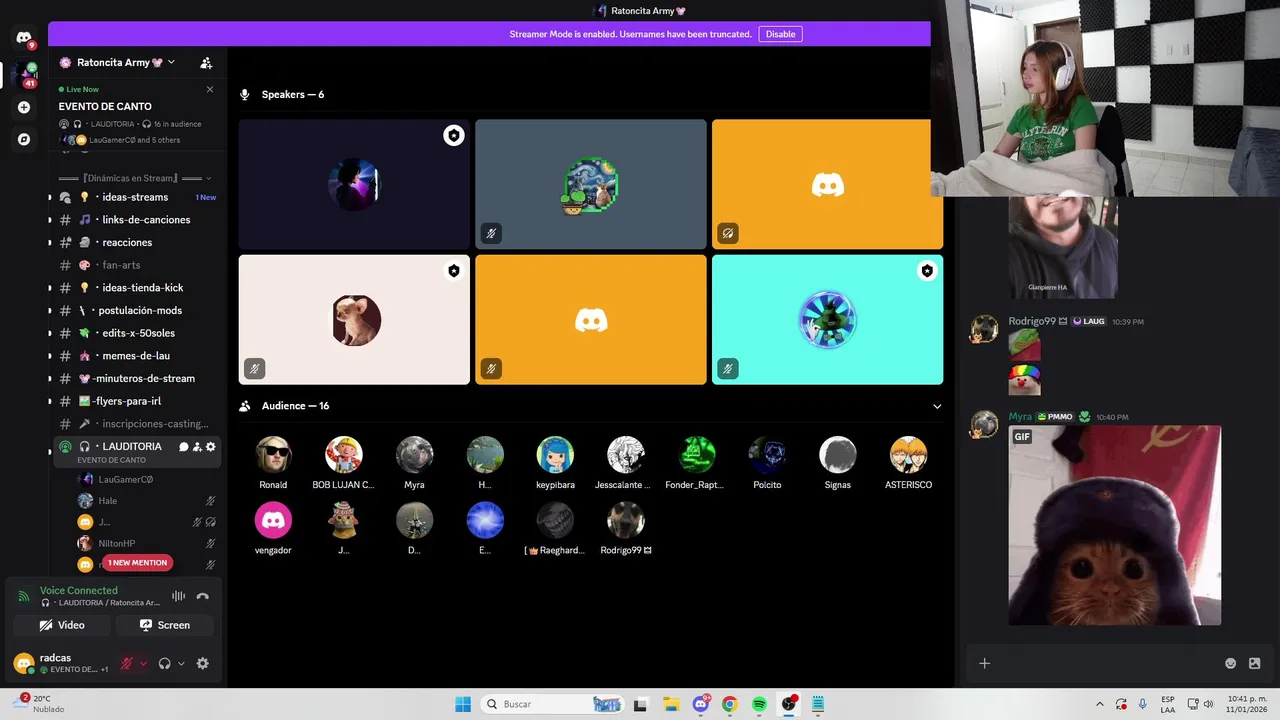Screen dimensions: 1280x720
Task: Open the flyers-para-irl channel
Action: click(135, 401)
